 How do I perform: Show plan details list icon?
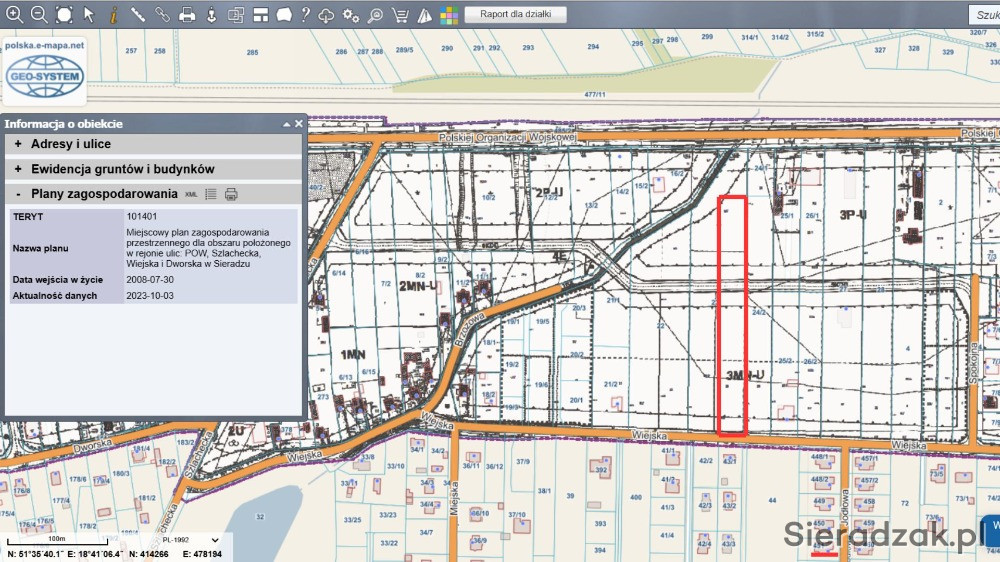[x=211, y=194]
